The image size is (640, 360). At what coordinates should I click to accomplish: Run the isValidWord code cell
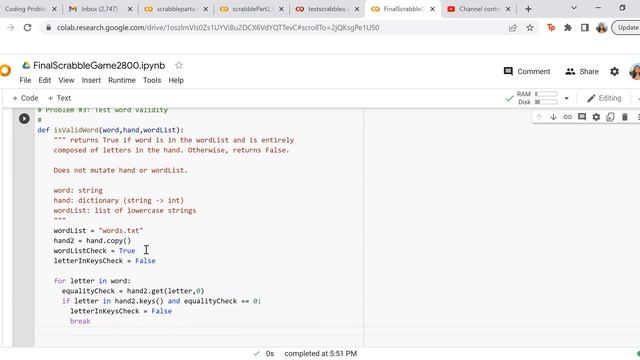click(24, 118)
